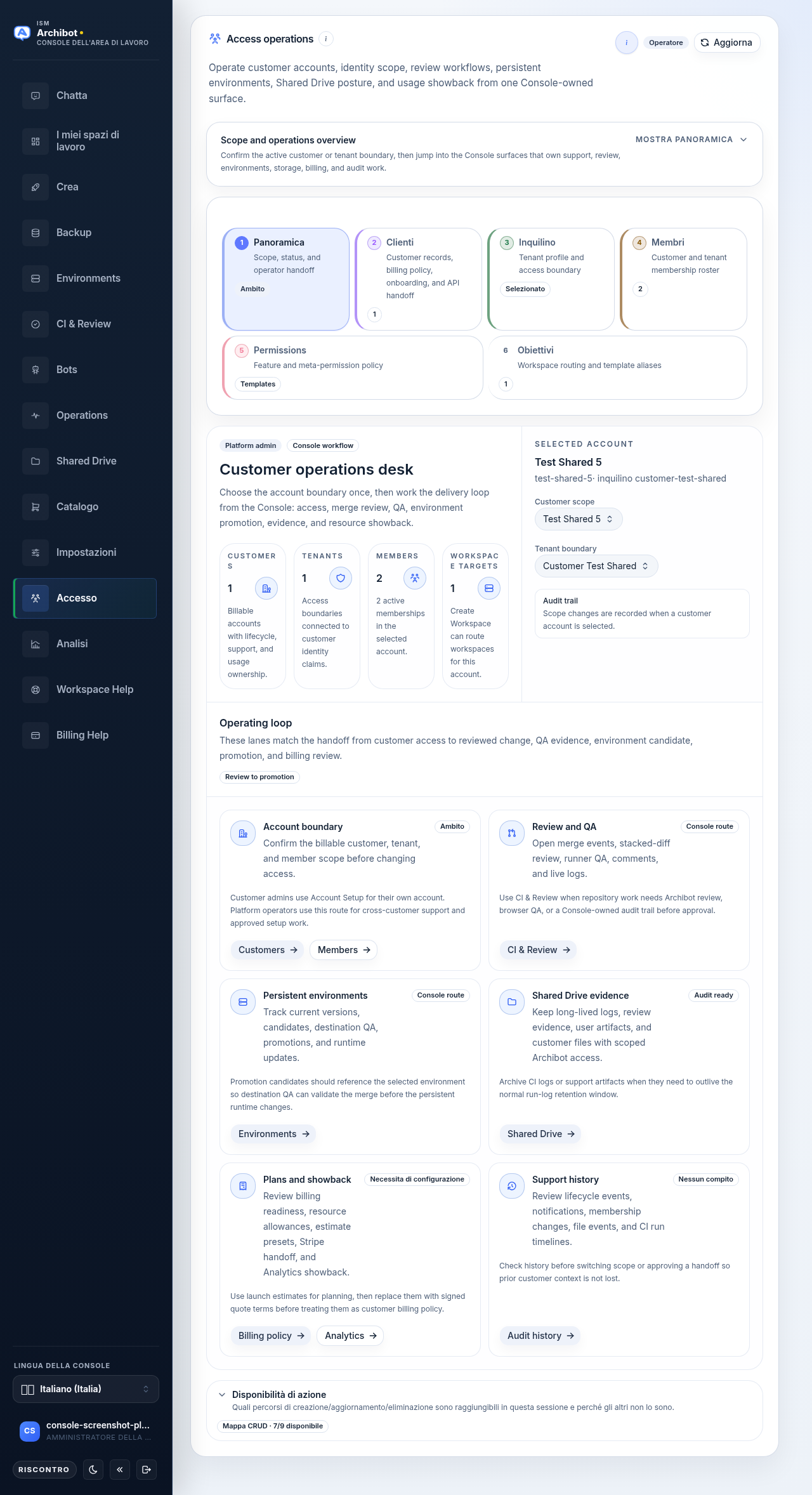Open the Analytics arrow button
Screen dimensions: 812x1495
tap(350, 1336)
